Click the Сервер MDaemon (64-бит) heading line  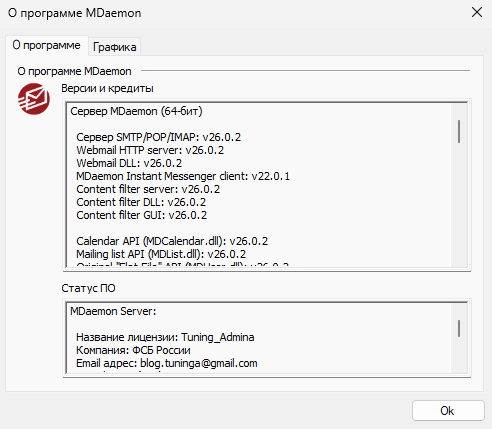(x=136, y=111)
